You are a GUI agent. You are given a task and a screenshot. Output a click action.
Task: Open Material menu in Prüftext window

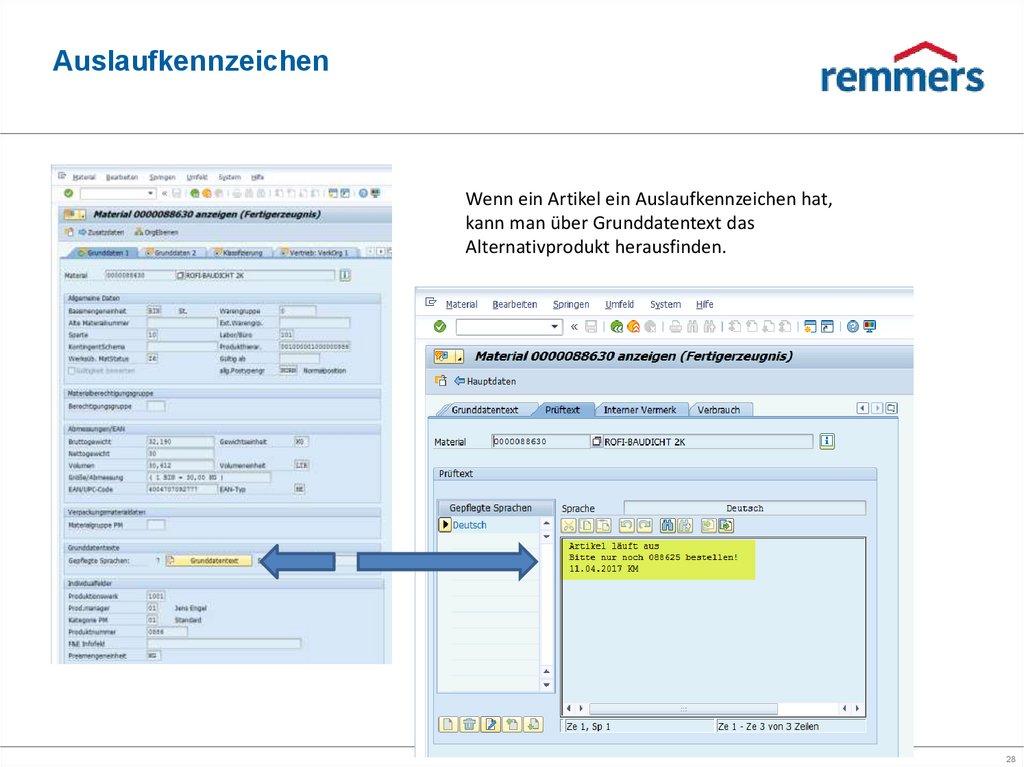tap(462, 304)
